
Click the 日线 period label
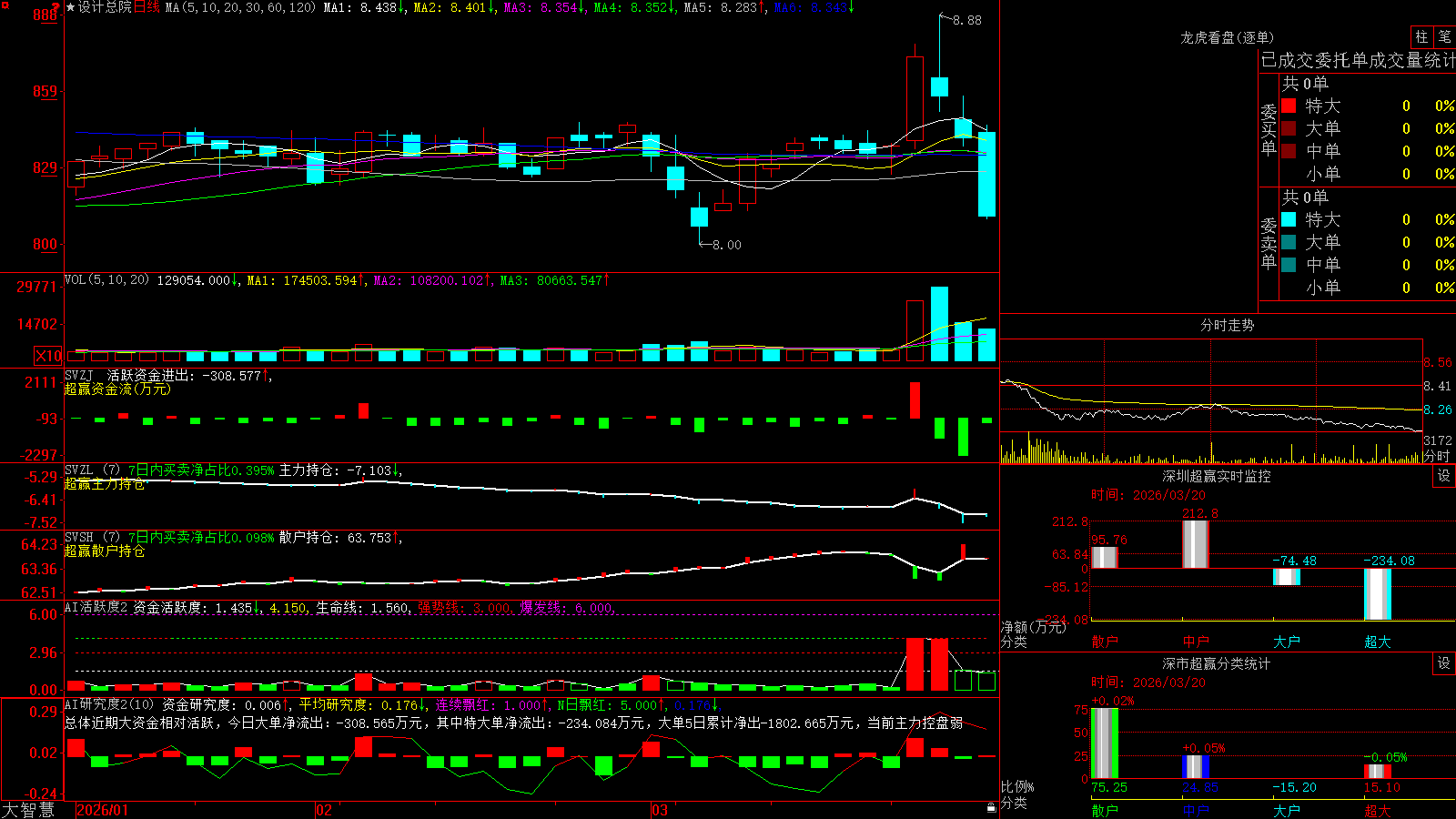click(147, 7)
